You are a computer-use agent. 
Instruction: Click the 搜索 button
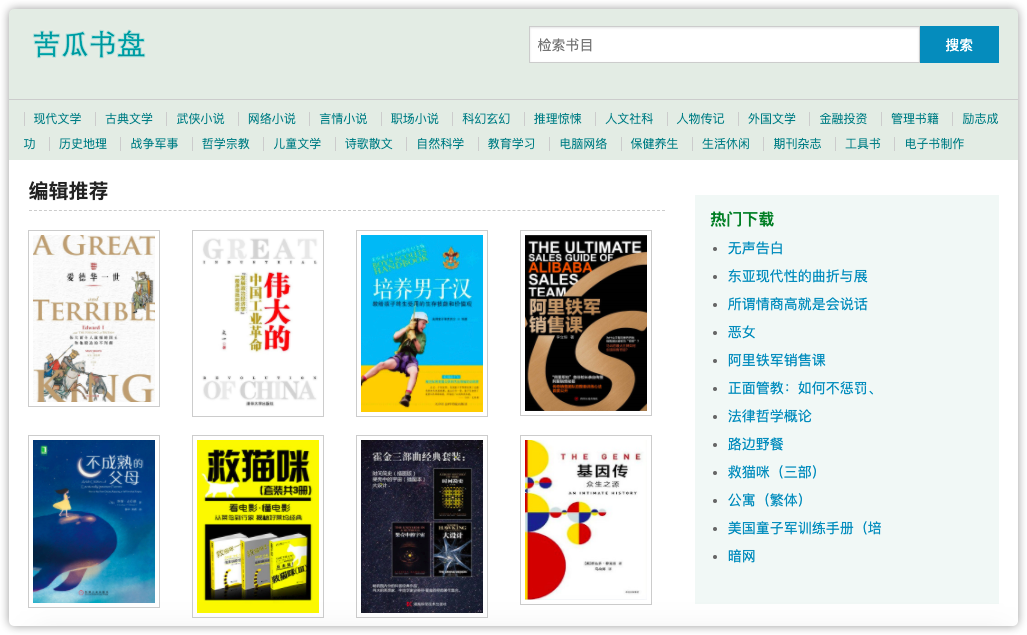(959, 45)
